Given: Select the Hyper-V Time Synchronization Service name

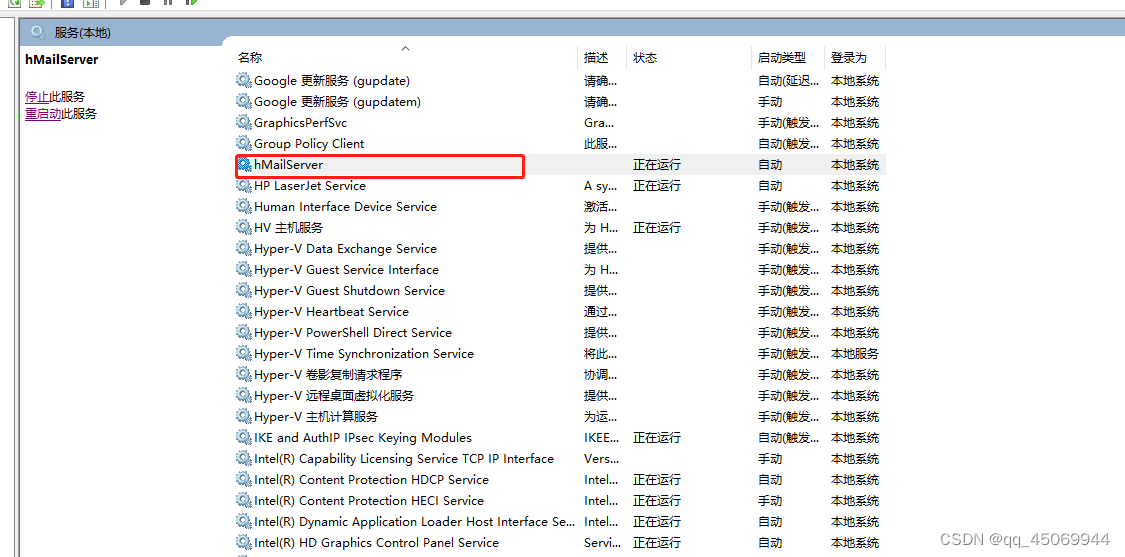Looking at the screenshot, I should pyautogui.click(x=364, y=353).
